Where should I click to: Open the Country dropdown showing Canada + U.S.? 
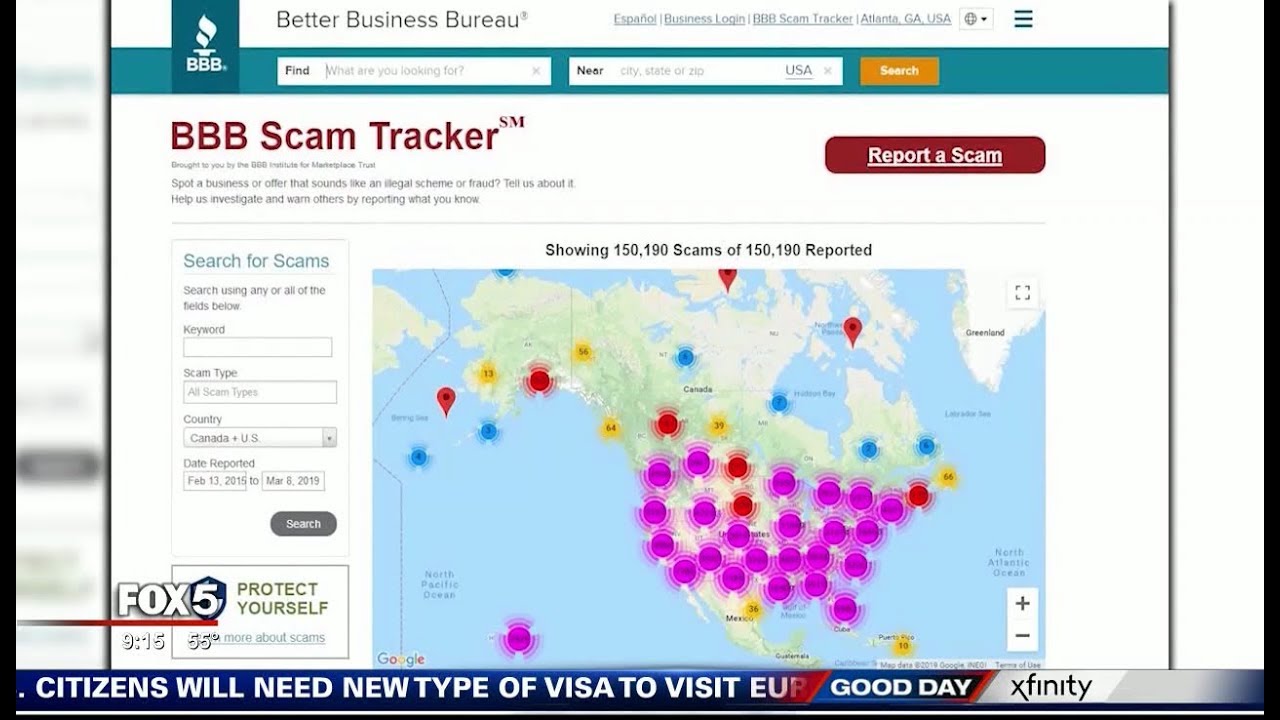point(260,438)
